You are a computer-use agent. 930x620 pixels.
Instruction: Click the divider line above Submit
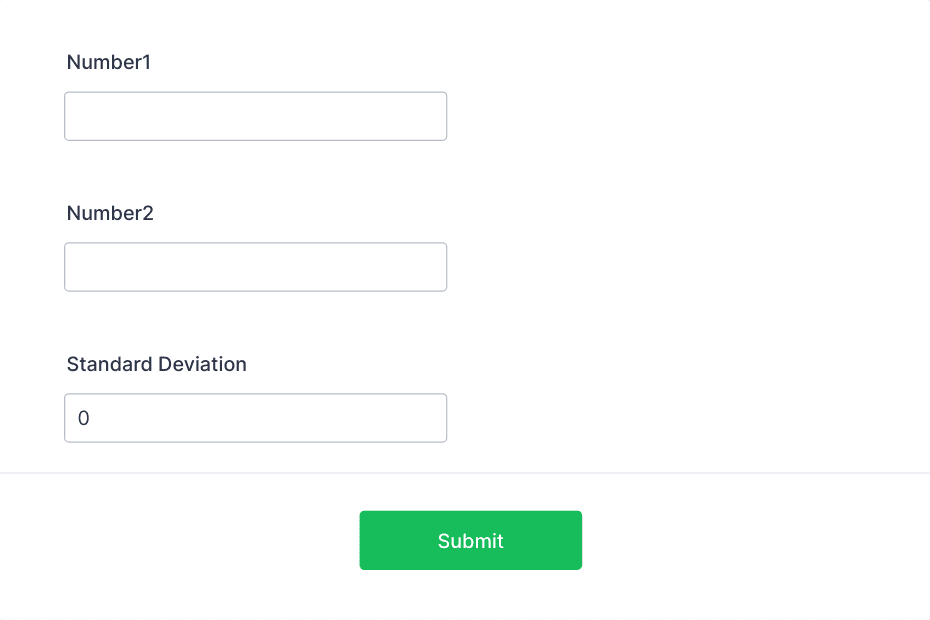pos(465,472)
